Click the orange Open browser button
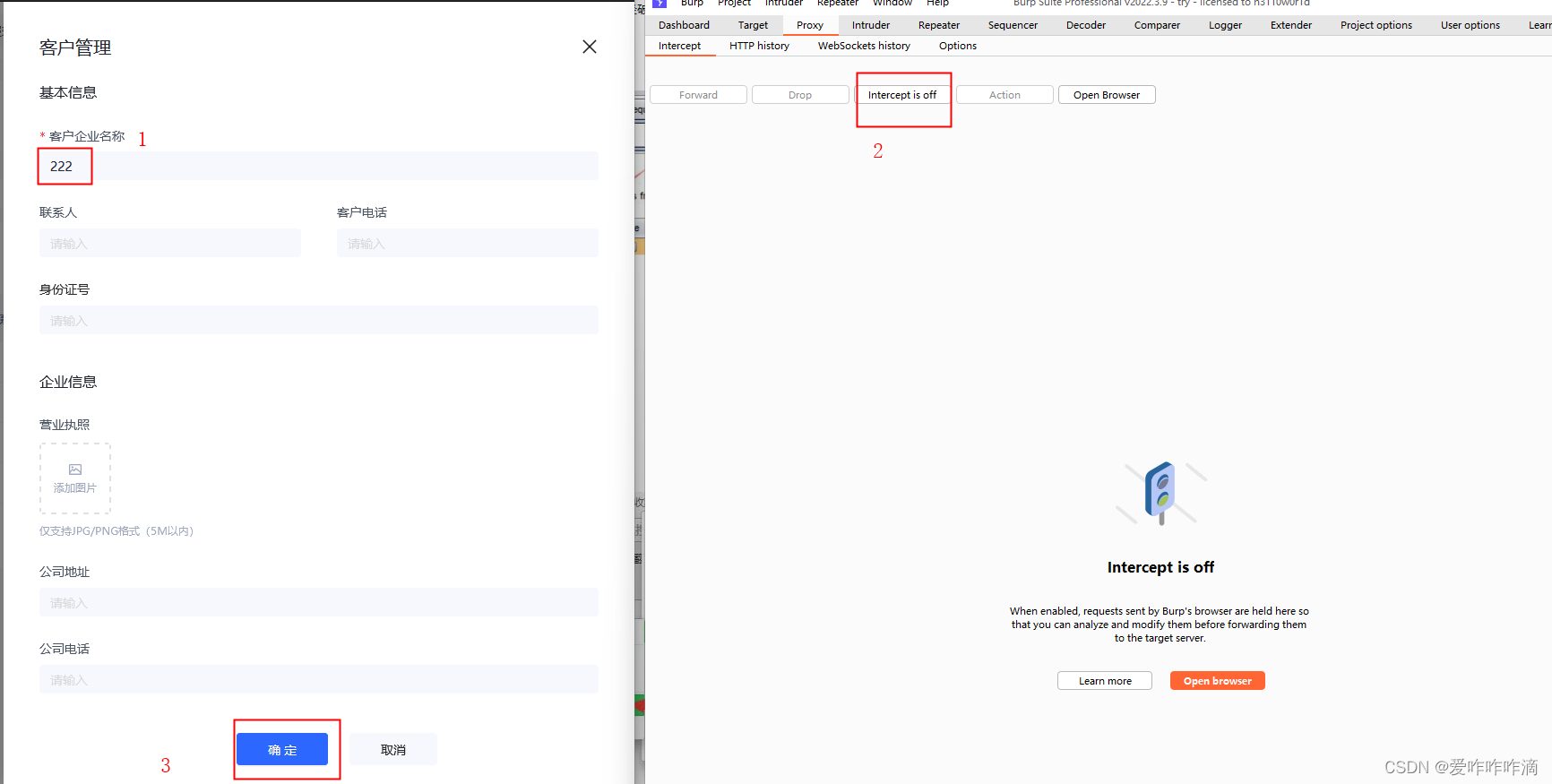 [1218, 681]
